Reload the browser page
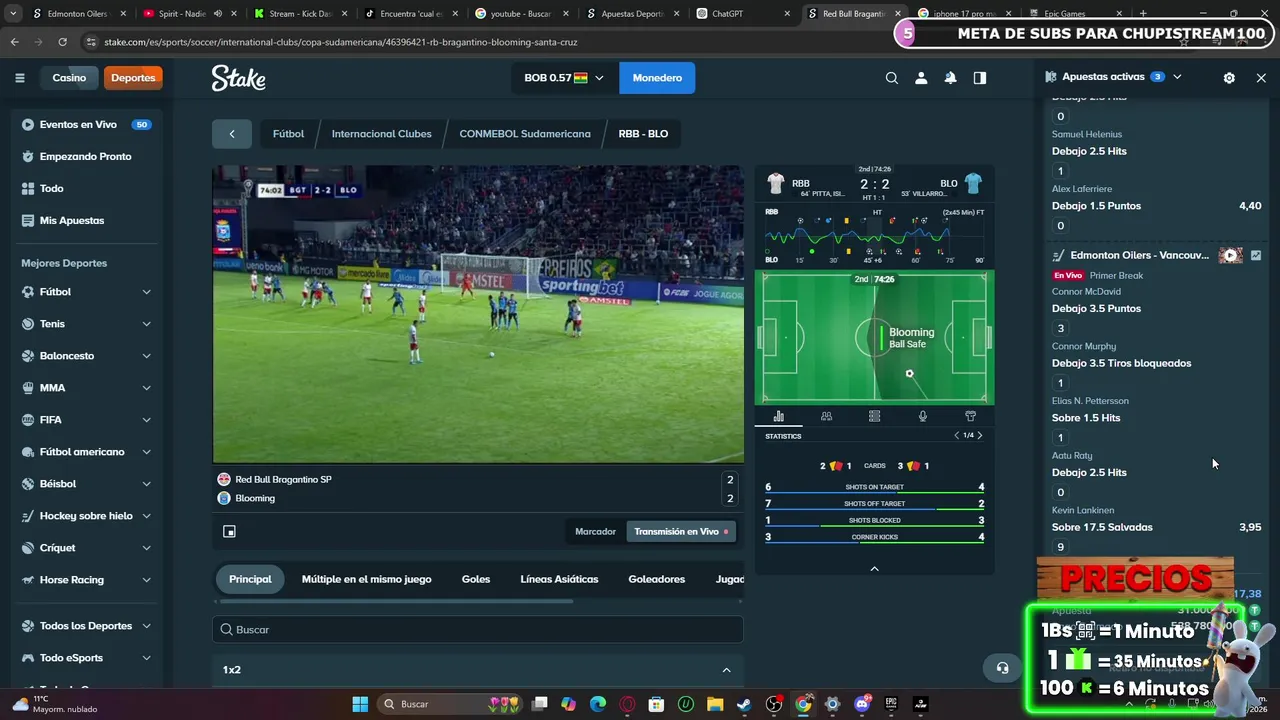Screen dimensions: 1280x720 [62, 42]
